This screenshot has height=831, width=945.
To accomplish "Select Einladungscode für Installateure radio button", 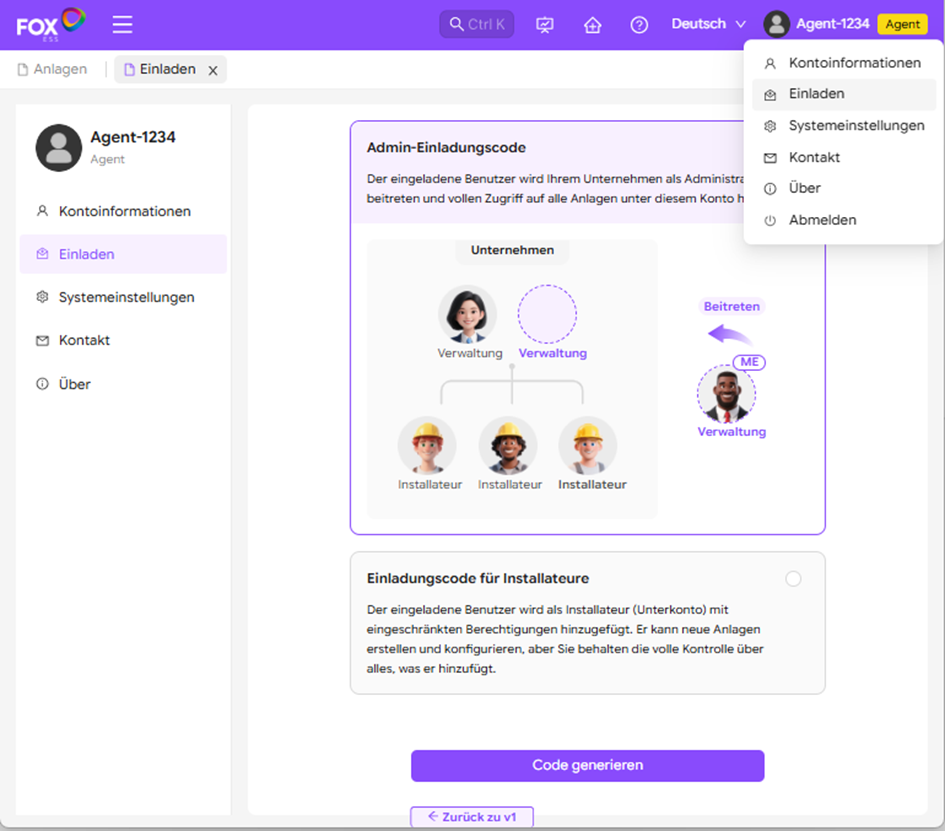I will coord(793,579).
